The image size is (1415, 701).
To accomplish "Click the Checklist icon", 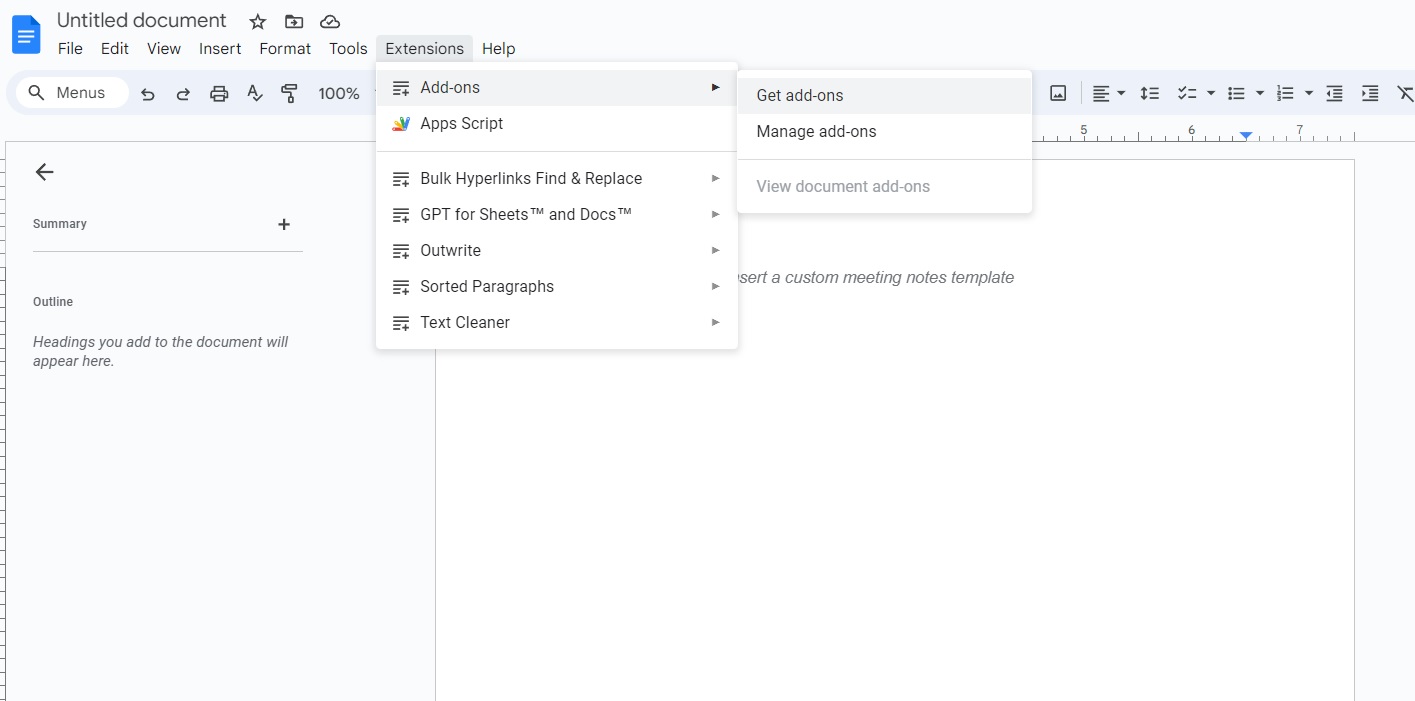I will pyautogui.click(x=1187, y=93).
